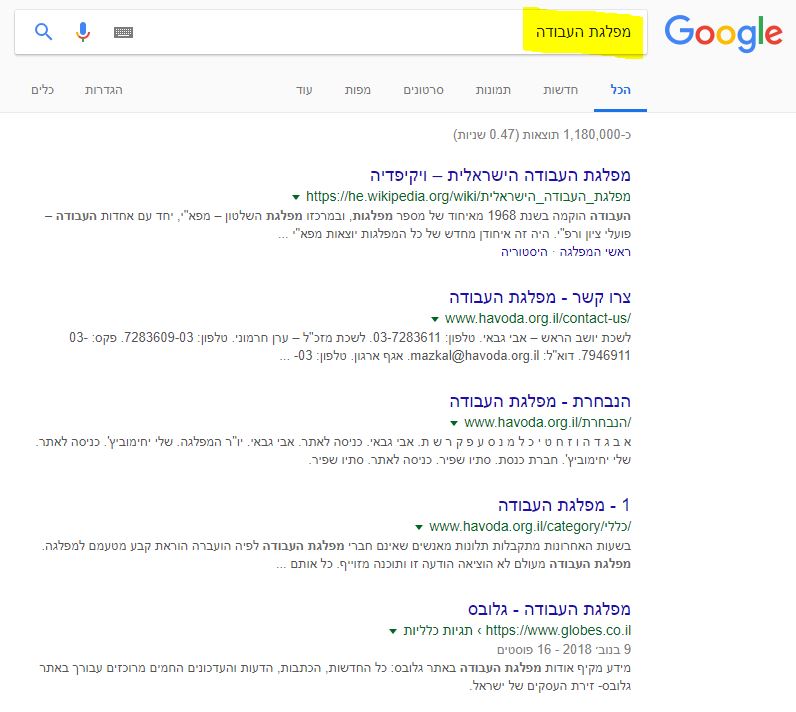The width and height of the screenshot is (796, 712).
Task: Expand dropdown arrow beside havoda.org.il/contact-us/
Action: click(435, 319)
